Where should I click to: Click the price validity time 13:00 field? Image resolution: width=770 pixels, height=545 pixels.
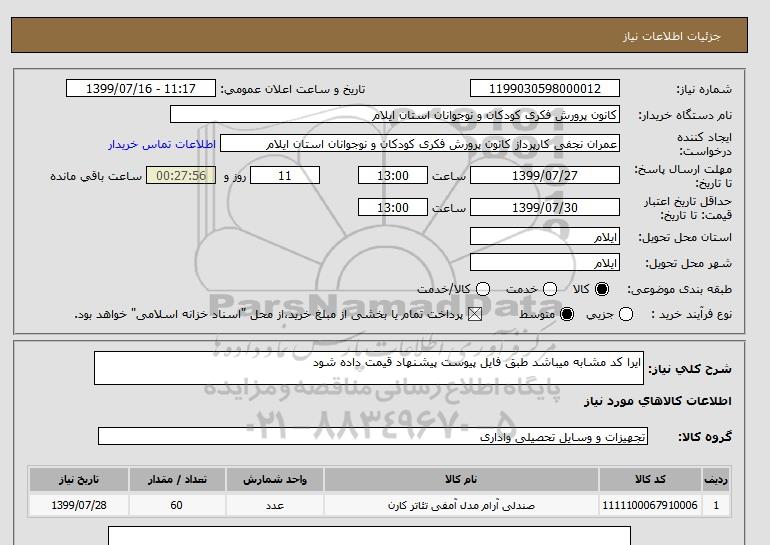[x=393, y=207]
